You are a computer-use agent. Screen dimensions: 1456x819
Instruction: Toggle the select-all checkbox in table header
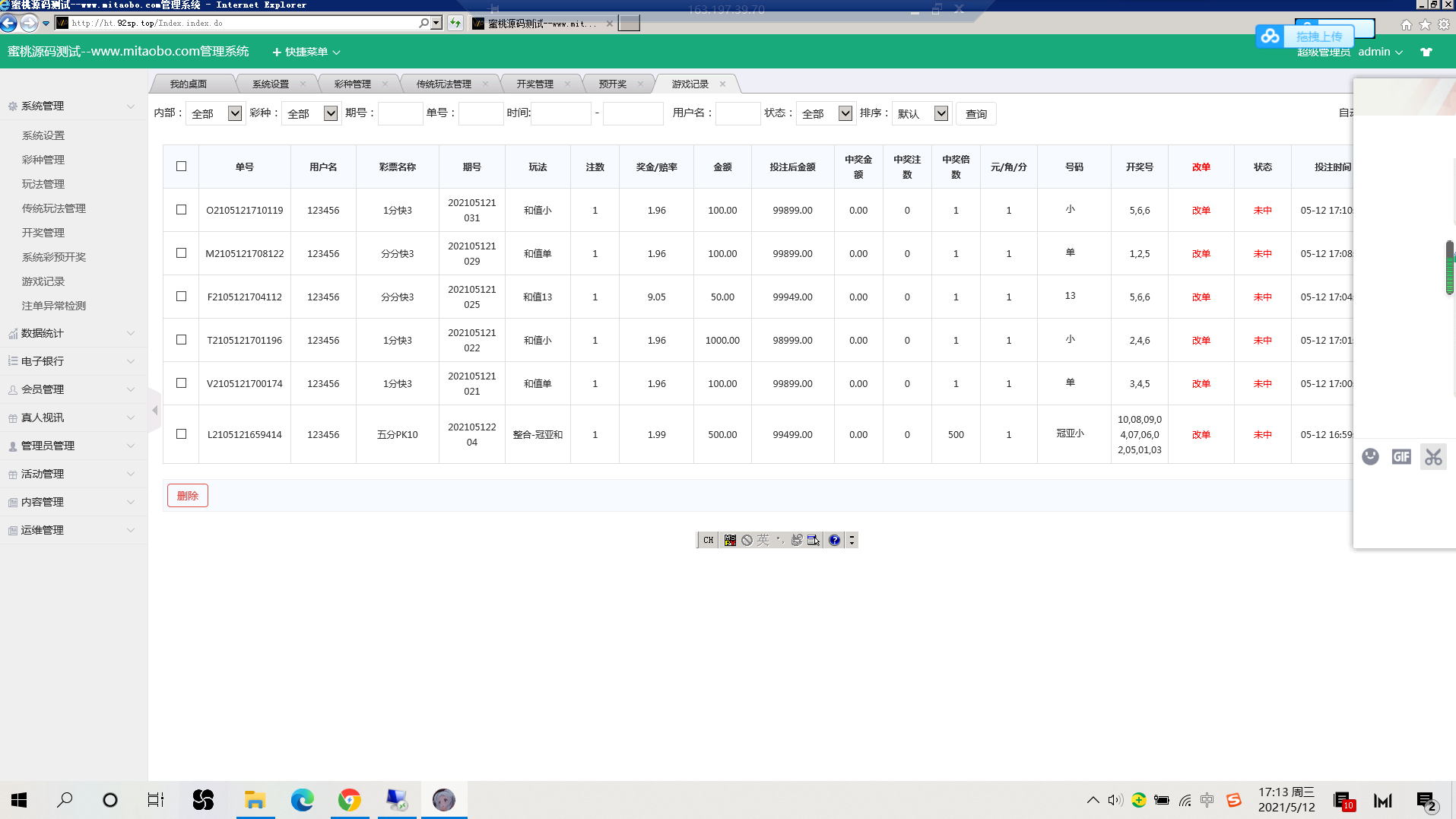tap(181, 167)
